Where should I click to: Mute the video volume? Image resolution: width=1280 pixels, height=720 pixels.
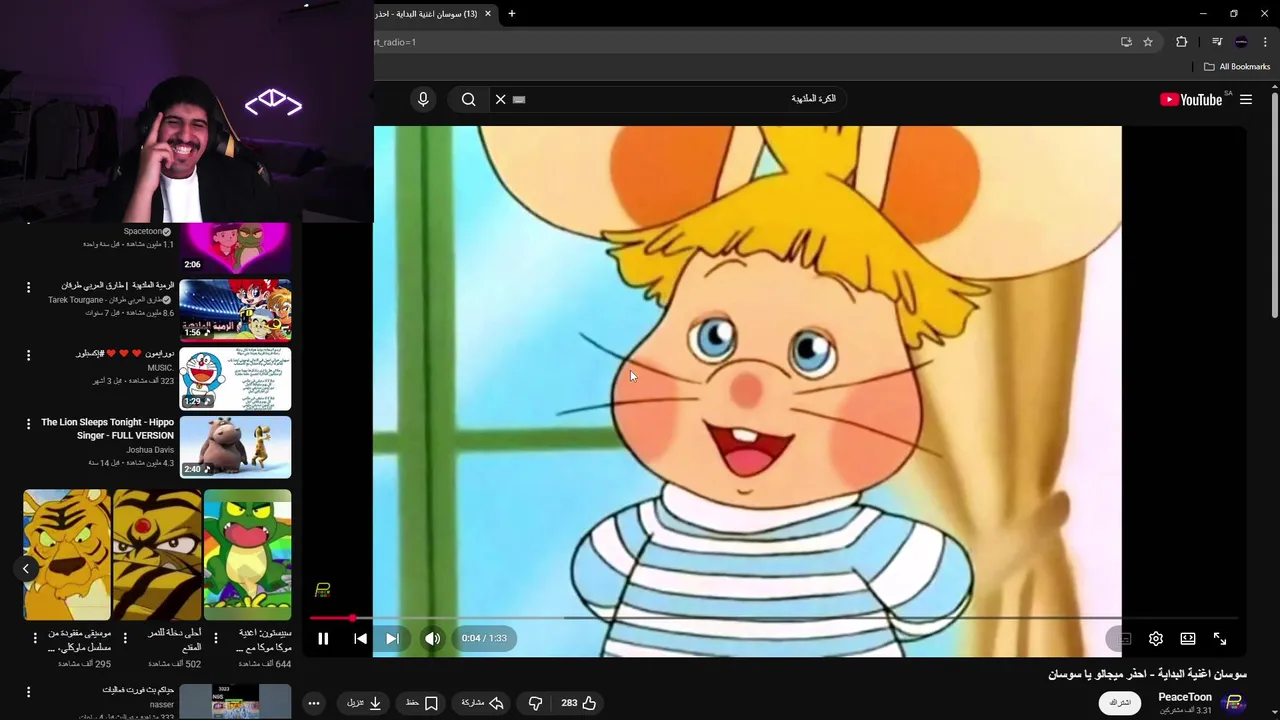432,638
